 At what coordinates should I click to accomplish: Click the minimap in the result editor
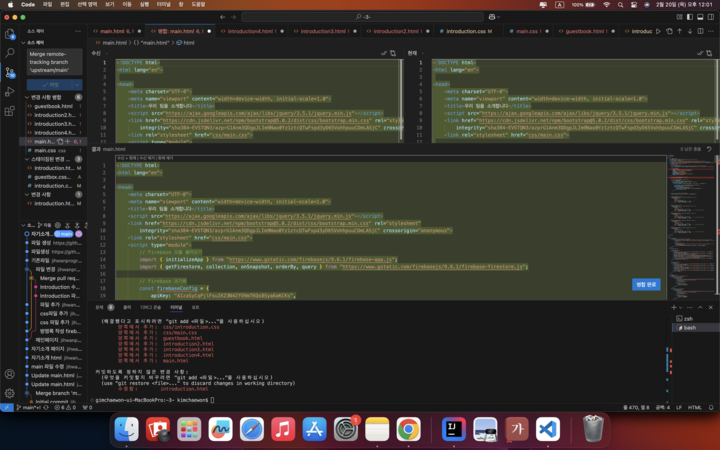[690, 227]
